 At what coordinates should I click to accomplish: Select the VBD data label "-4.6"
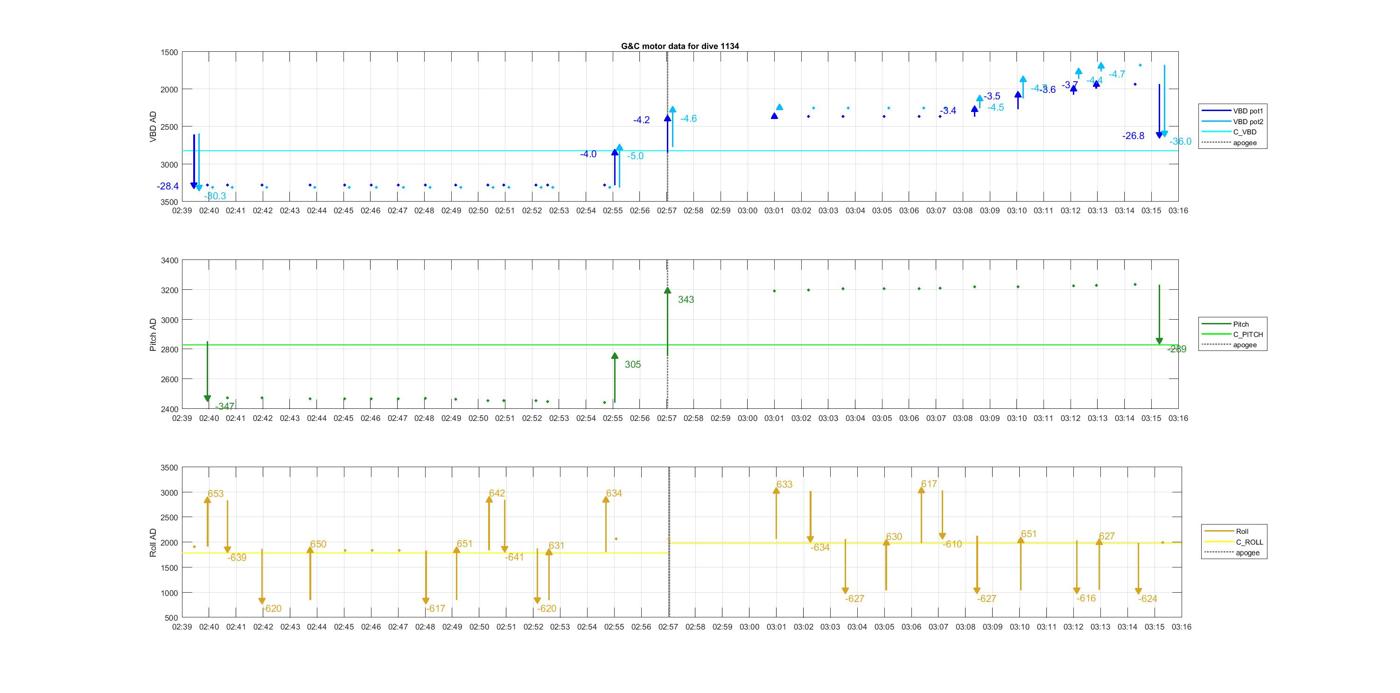(x=689, y=118)
